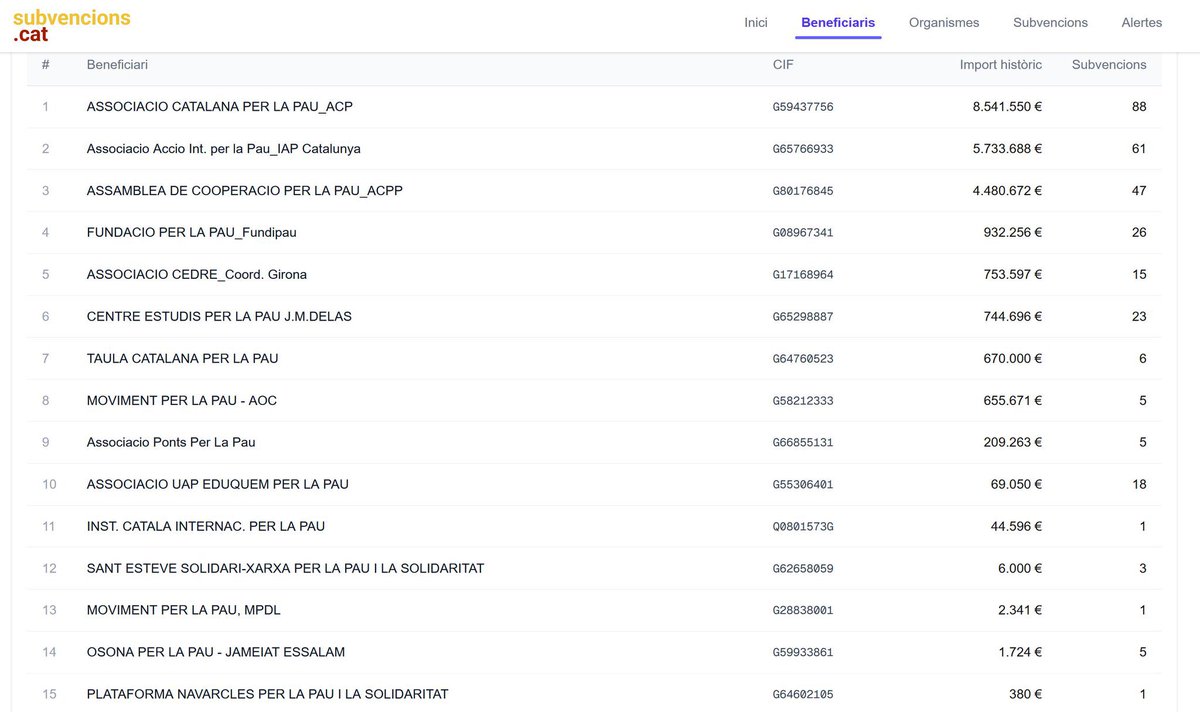Viewport: 1200px width, 712px height.
Task: Go to the Inici nav tab
Action: point(756,22)
